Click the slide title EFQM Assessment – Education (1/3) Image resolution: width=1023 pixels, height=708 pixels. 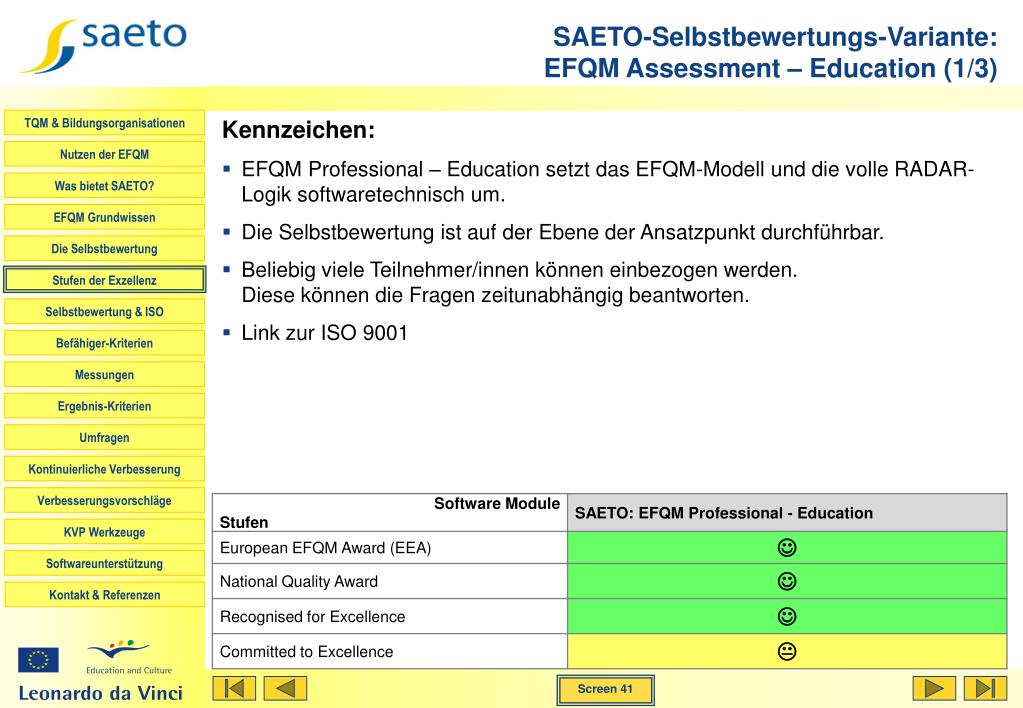click(771, 69)
